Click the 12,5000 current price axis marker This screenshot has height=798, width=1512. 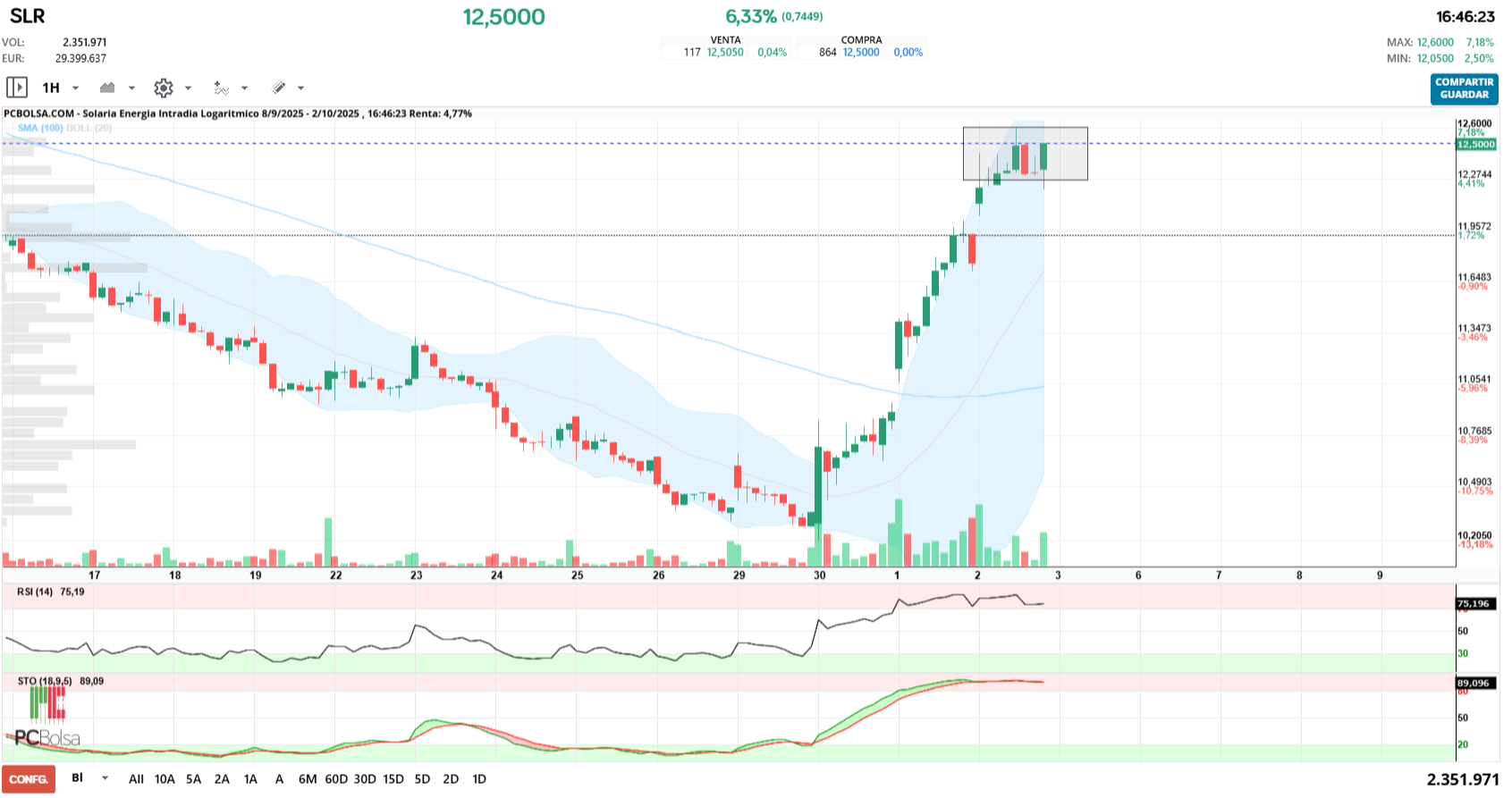click(x=1475, y=144)
